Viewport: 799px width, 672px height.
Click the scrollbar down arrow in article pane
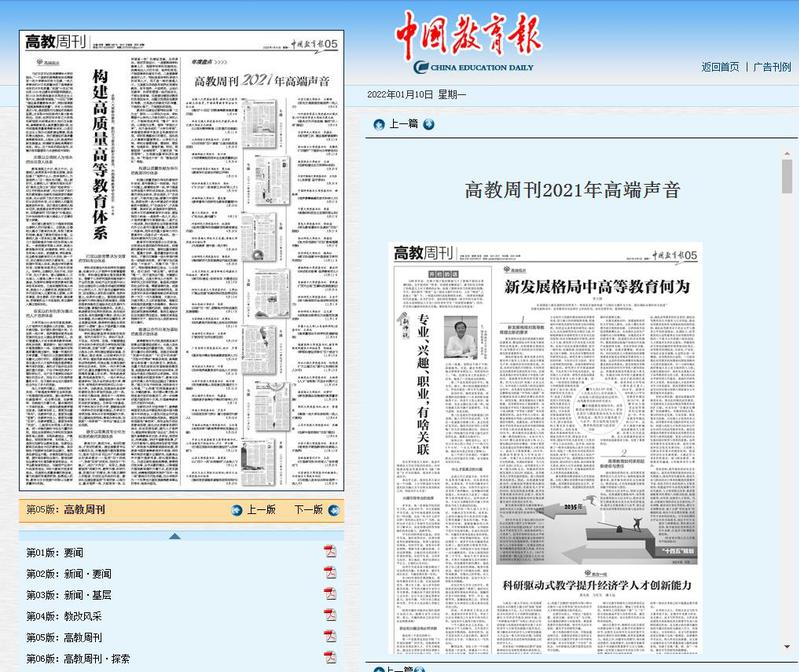(787, 647)
